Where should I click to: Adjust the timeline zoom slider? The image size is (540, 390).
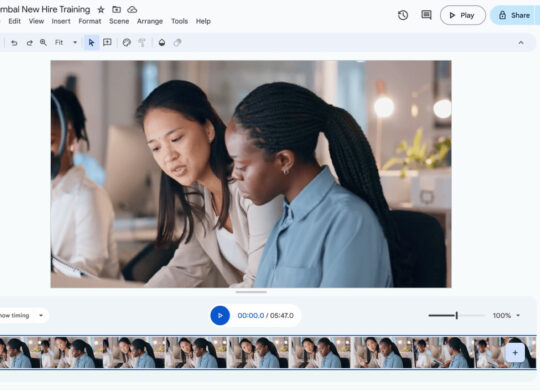coord(457,315)
